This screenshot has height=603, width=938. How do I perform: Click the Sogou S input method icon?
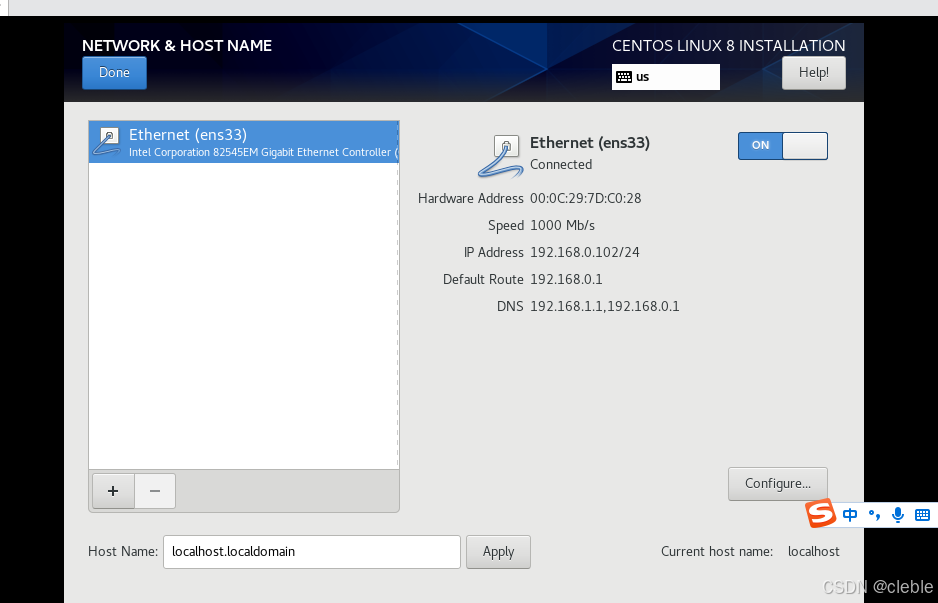[820, 514]
